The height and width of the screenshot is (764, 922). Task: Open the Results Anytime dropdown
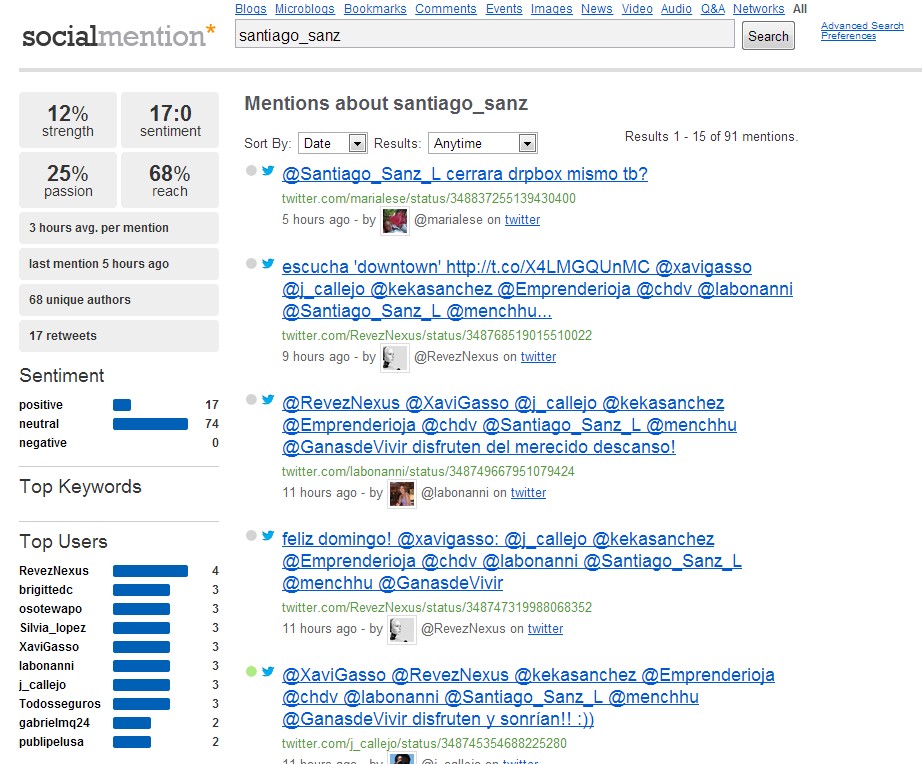coord(483,143)
